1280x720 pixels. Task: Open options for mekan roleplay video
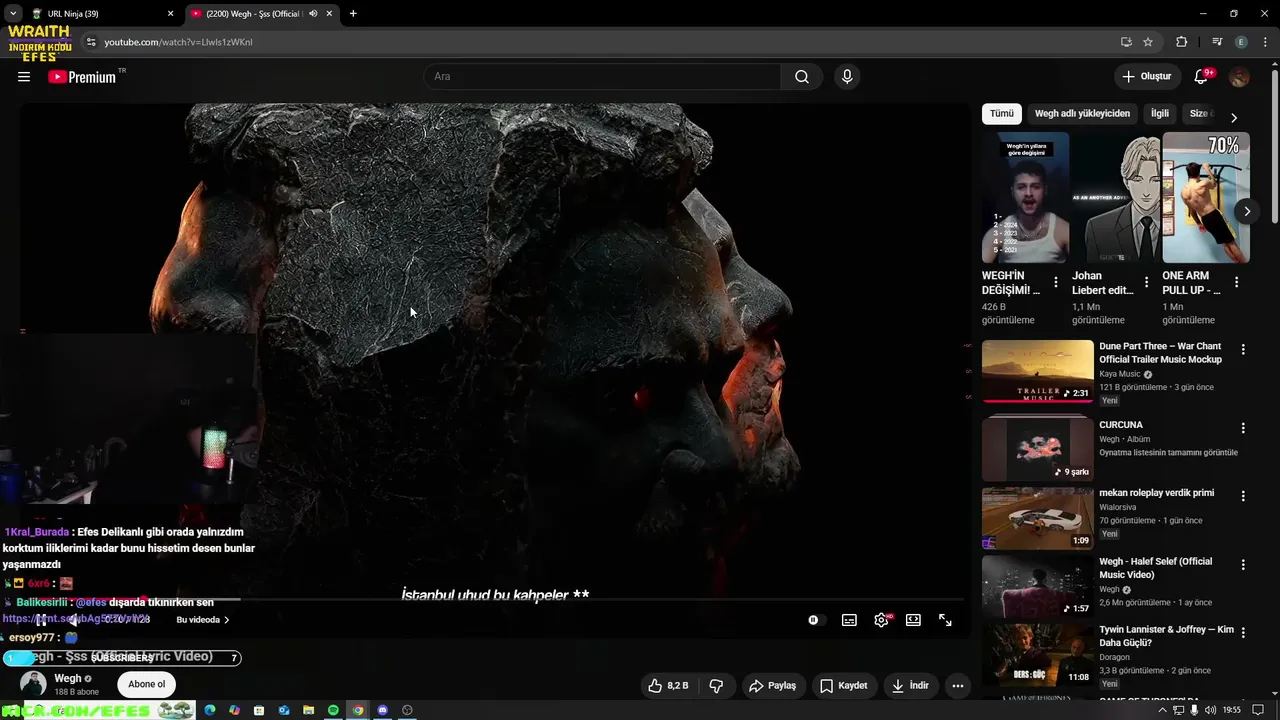coord(1243,496)
